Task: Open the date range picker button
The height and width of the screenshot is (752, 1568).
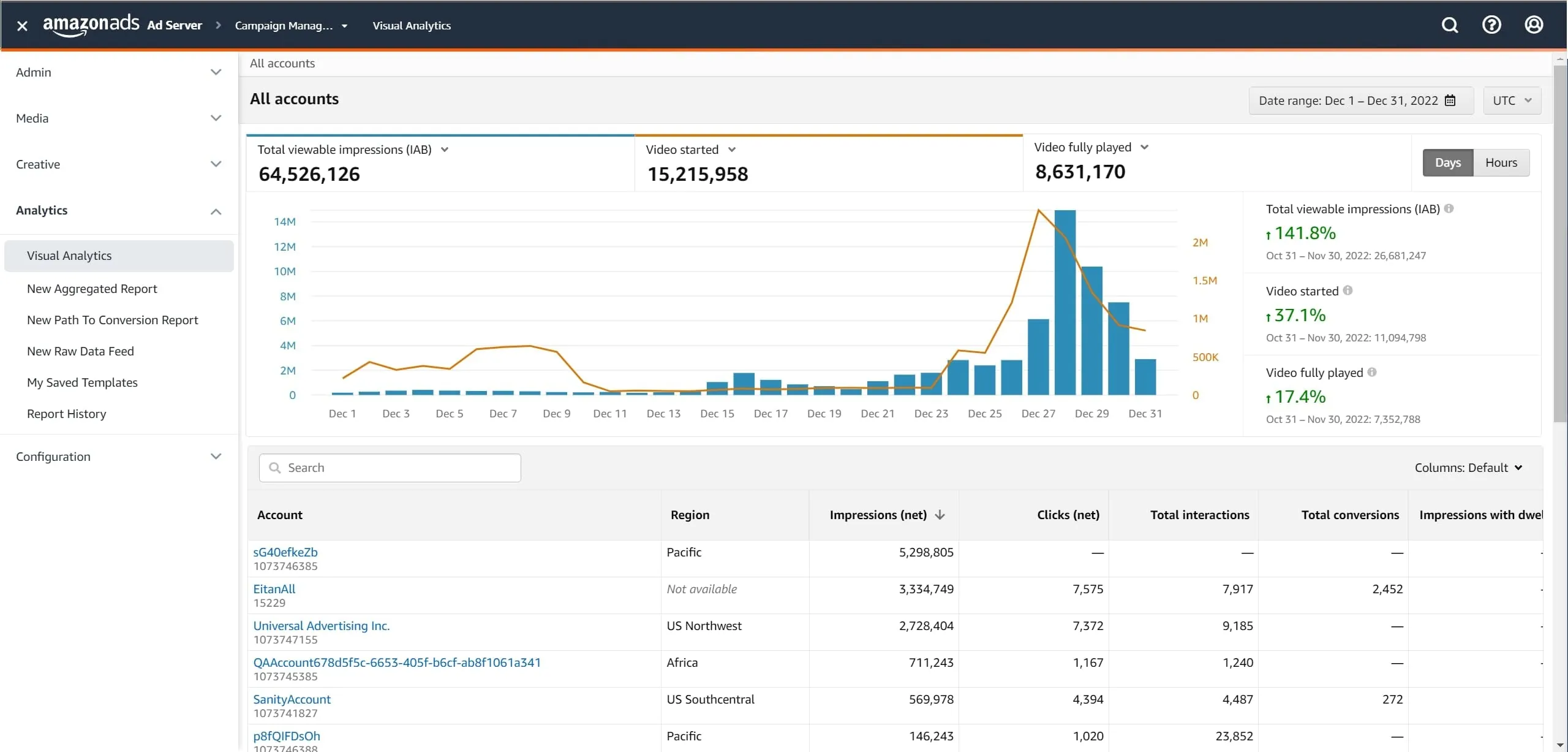Action: click(1360, 101)
